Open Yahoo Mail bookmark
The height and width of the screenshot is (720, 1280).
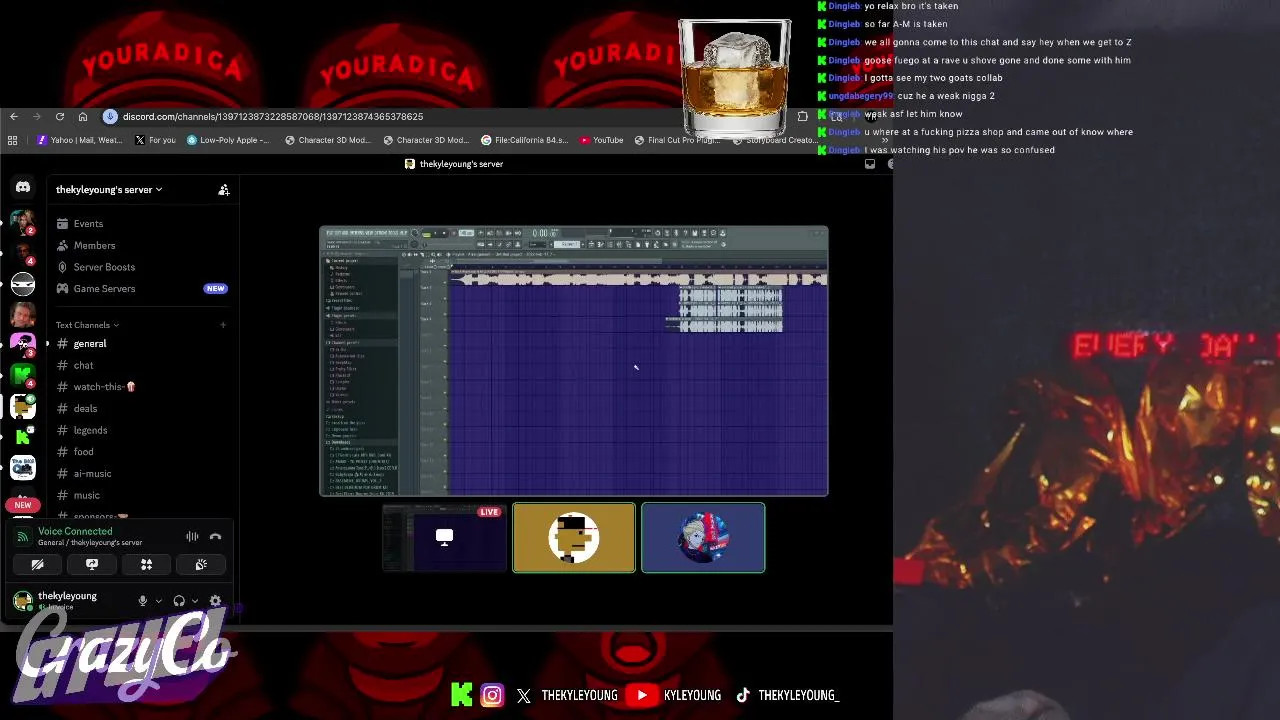[79, 140]
